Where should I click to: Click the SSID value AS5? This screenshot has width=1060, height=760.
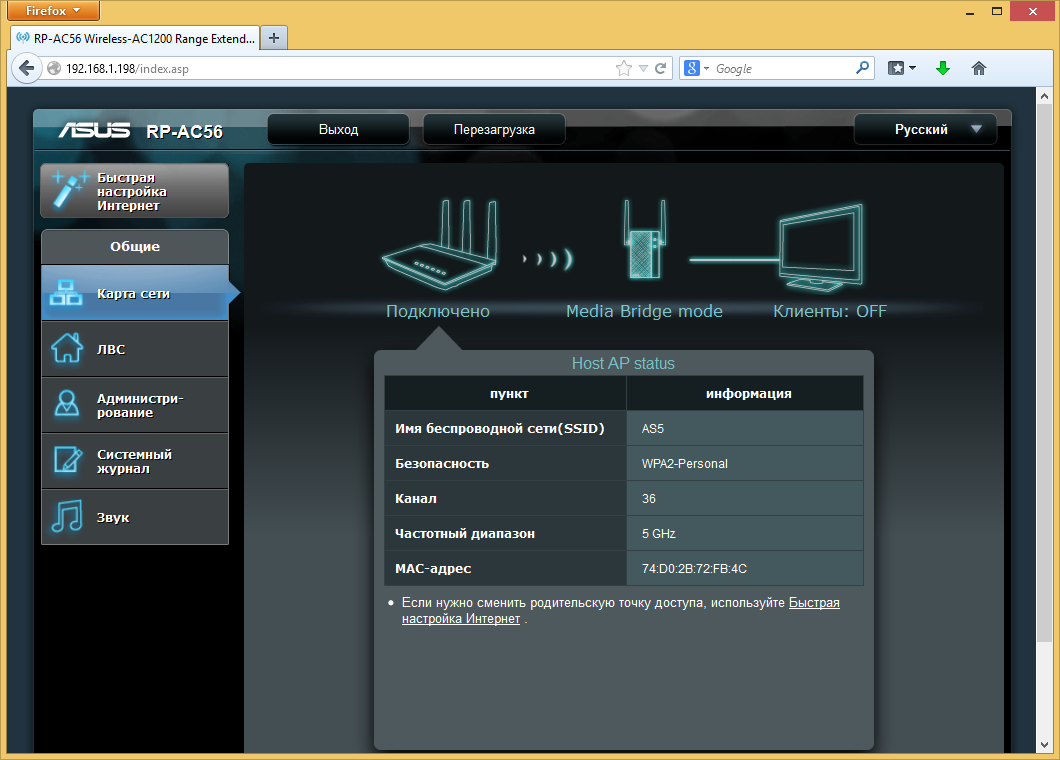tap(652, 429)
